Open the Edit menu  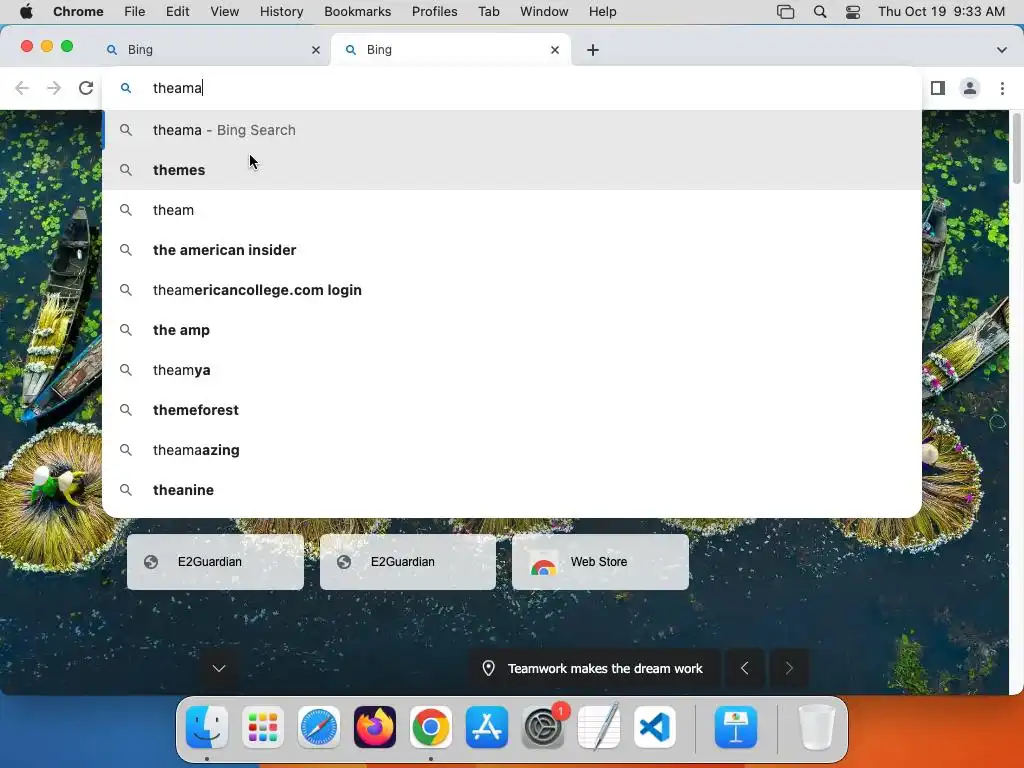pyautogui.click(x=178, y=12)
